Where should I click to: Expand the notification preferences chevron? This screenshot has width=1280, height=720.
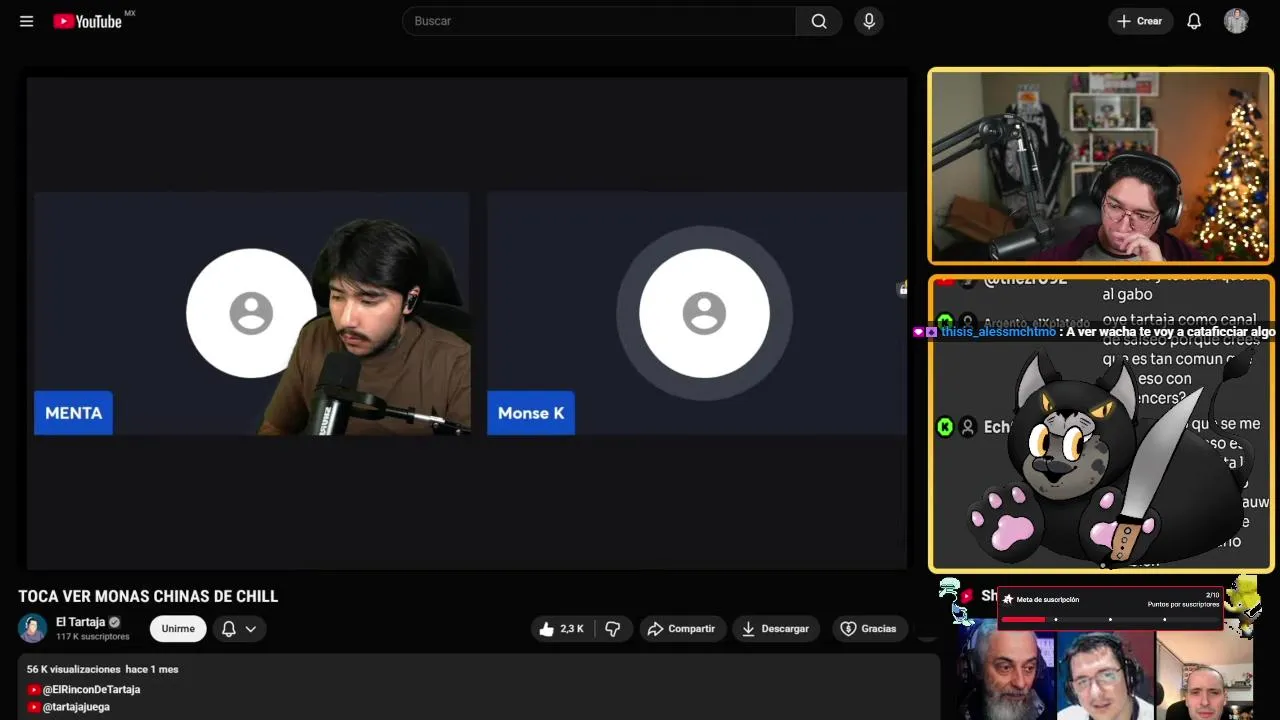tap(251, 629)
